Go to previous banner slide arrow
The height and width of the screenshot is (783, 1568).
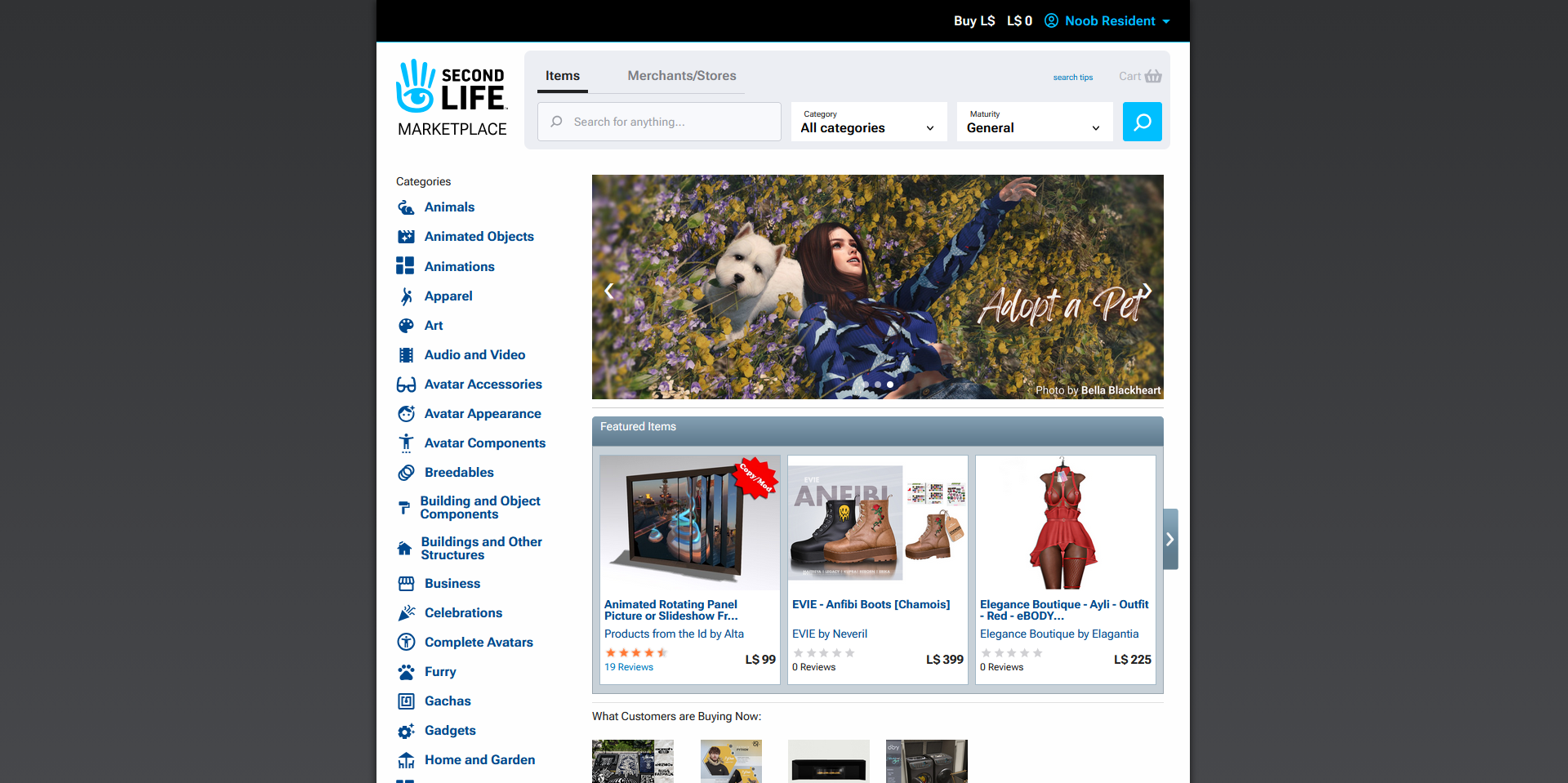coord(609,291)
